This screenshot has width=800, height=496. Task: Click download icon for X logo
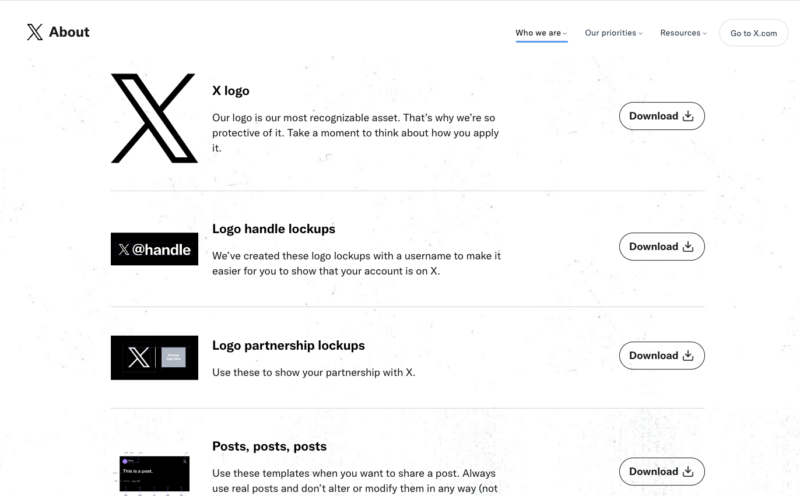[x=688, y=116]
